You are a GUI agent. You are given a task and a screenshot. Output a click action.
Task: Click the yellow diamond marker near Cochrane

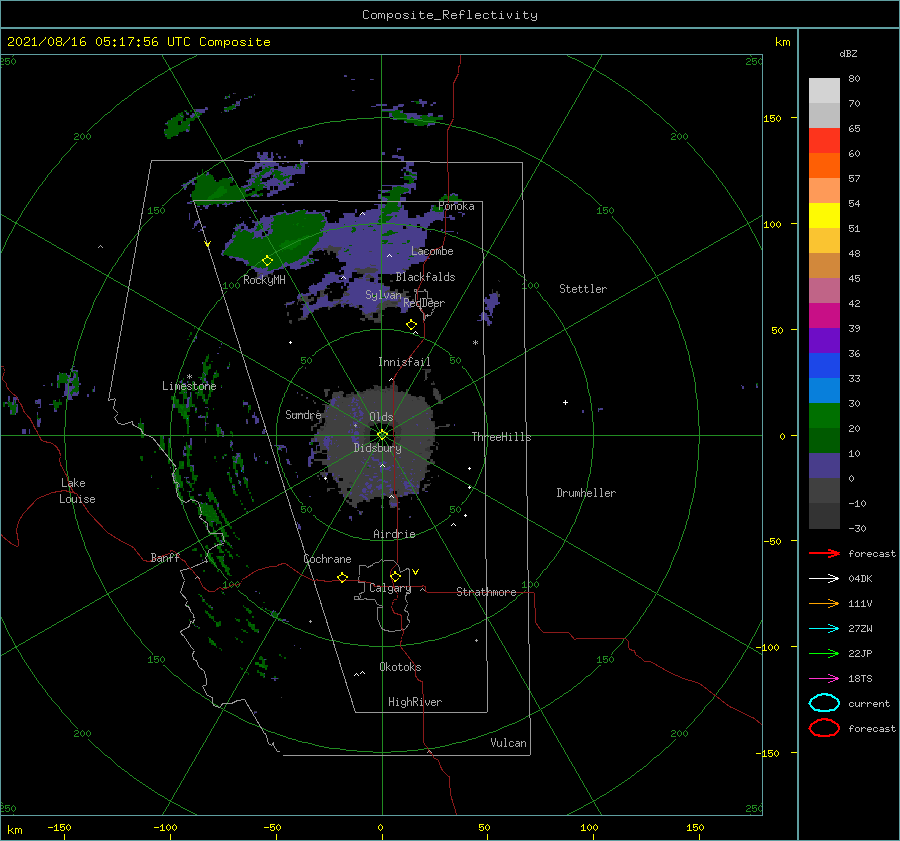(x=343, y=577)
